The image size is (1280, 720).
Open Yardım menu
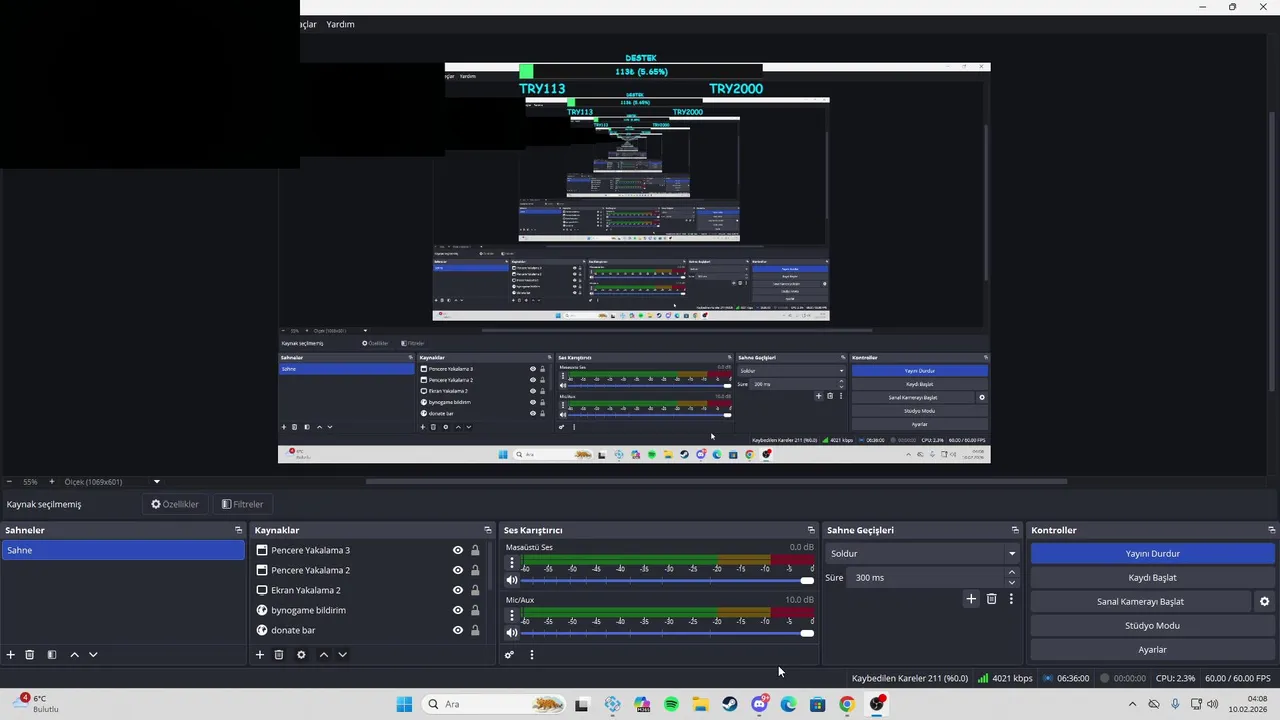tap(340, 24)
